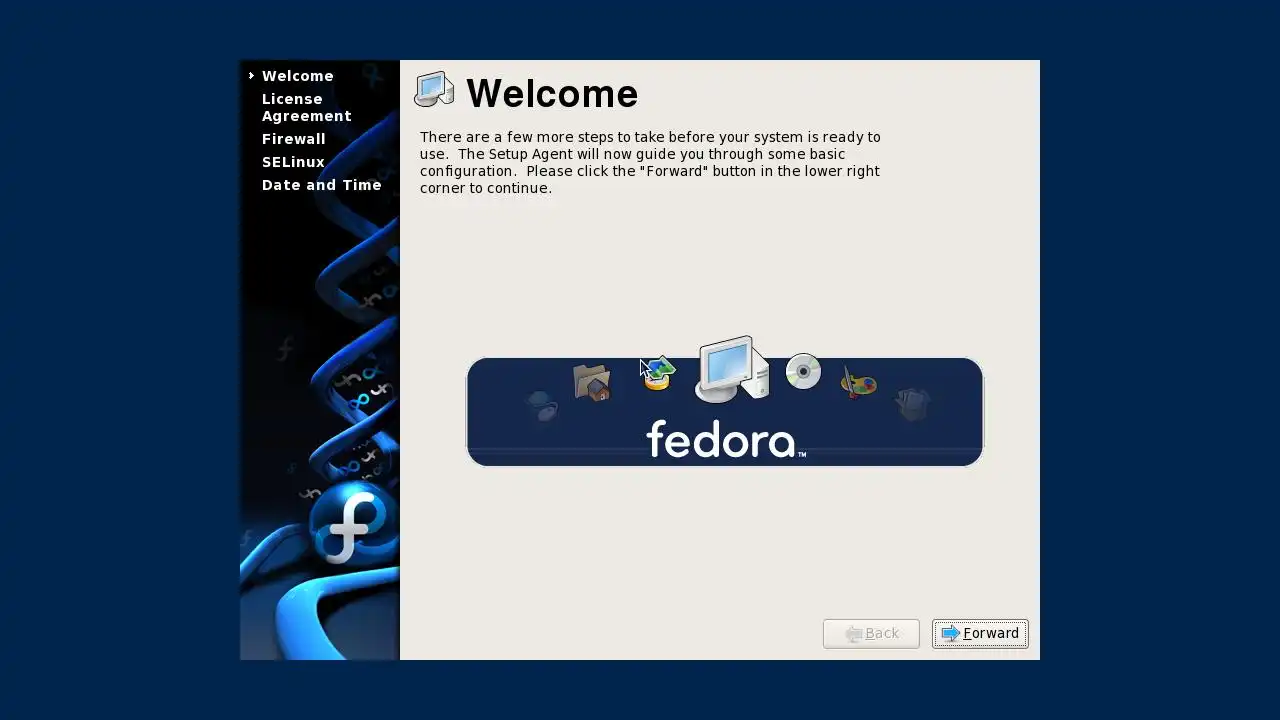Click the Fedora bubble logo in the sidebar
The image size is (1280, 720).
(x=347, y=523)
